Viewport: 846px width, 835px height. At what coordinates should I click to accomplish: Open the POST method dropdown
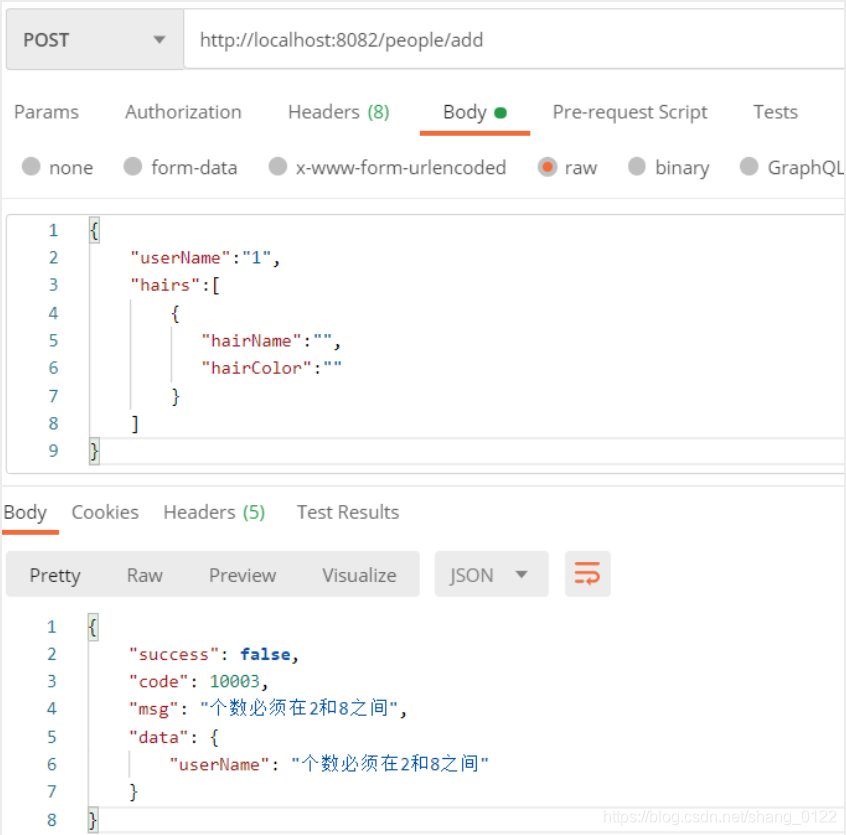(94, 39)
